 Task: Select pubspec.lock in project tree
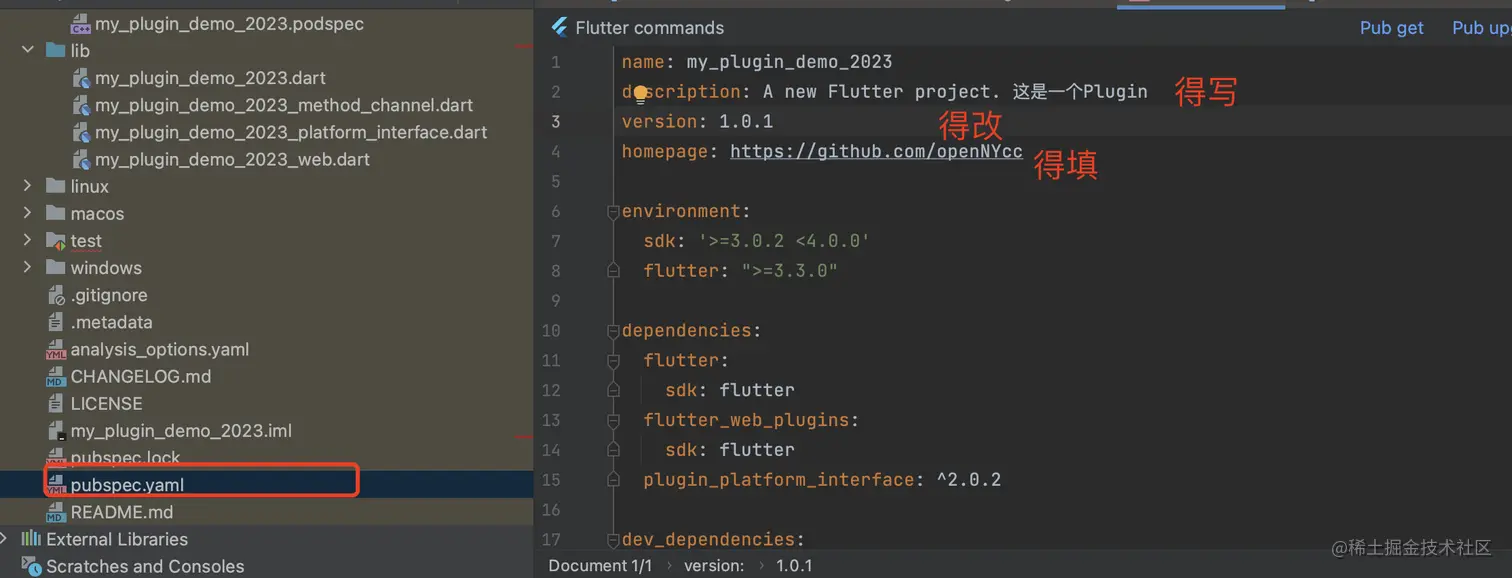(126, 458)
